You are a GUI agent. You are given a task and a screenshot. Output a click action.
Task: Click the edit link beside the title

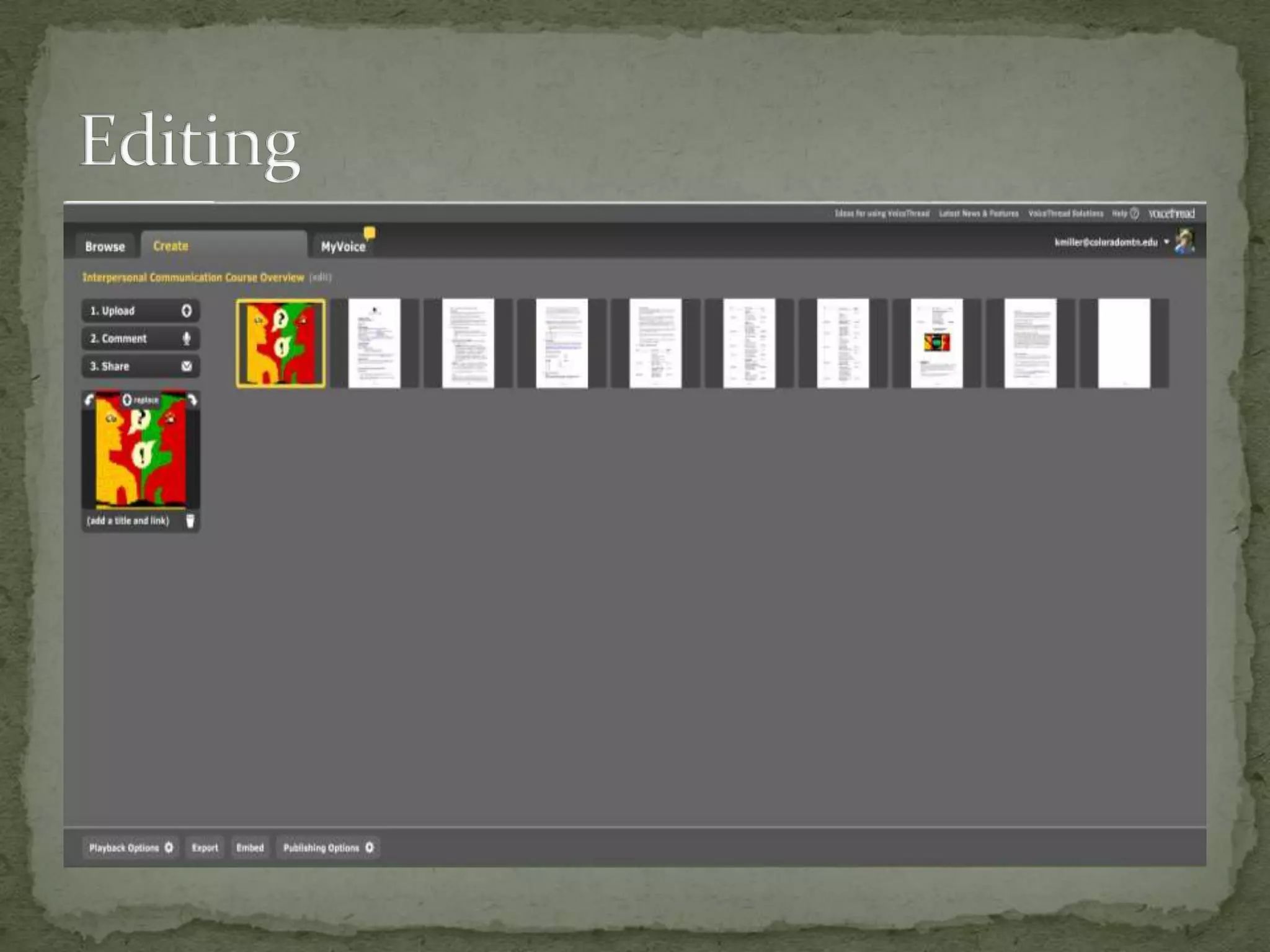point(320,277)
